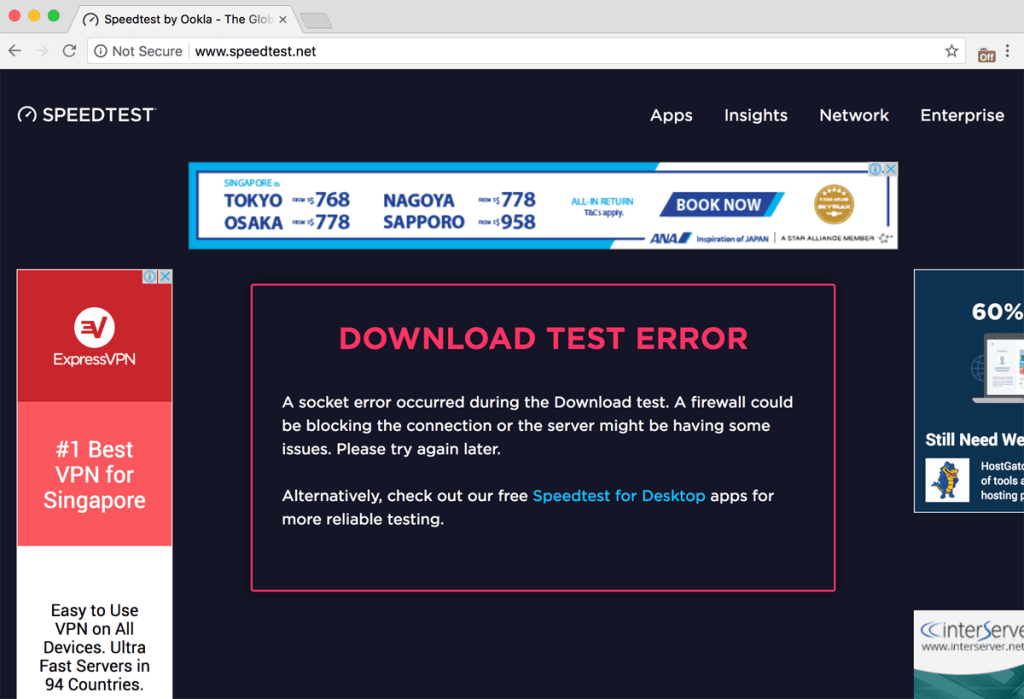Bookmark this page with the star icon
The height and width of the screenshot is (699, 1024).
tap(952, 51)
